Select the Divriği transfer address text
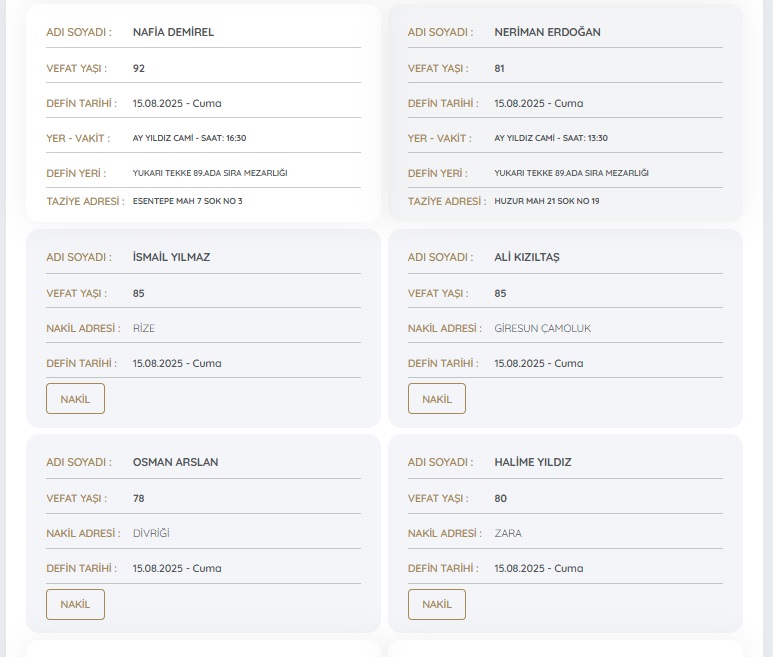773x657 pixels. (x=151, y=533)
